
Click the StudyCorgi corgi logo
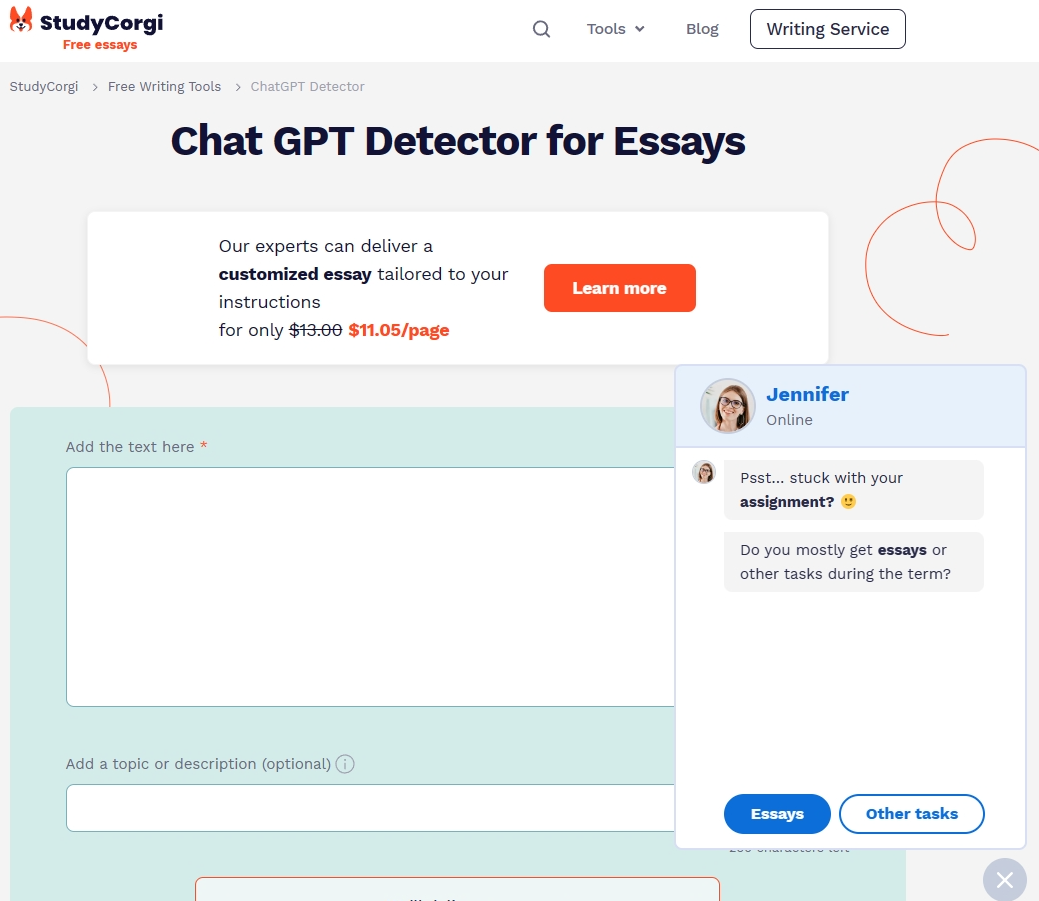pyautogui.click(x=21, y=20)
